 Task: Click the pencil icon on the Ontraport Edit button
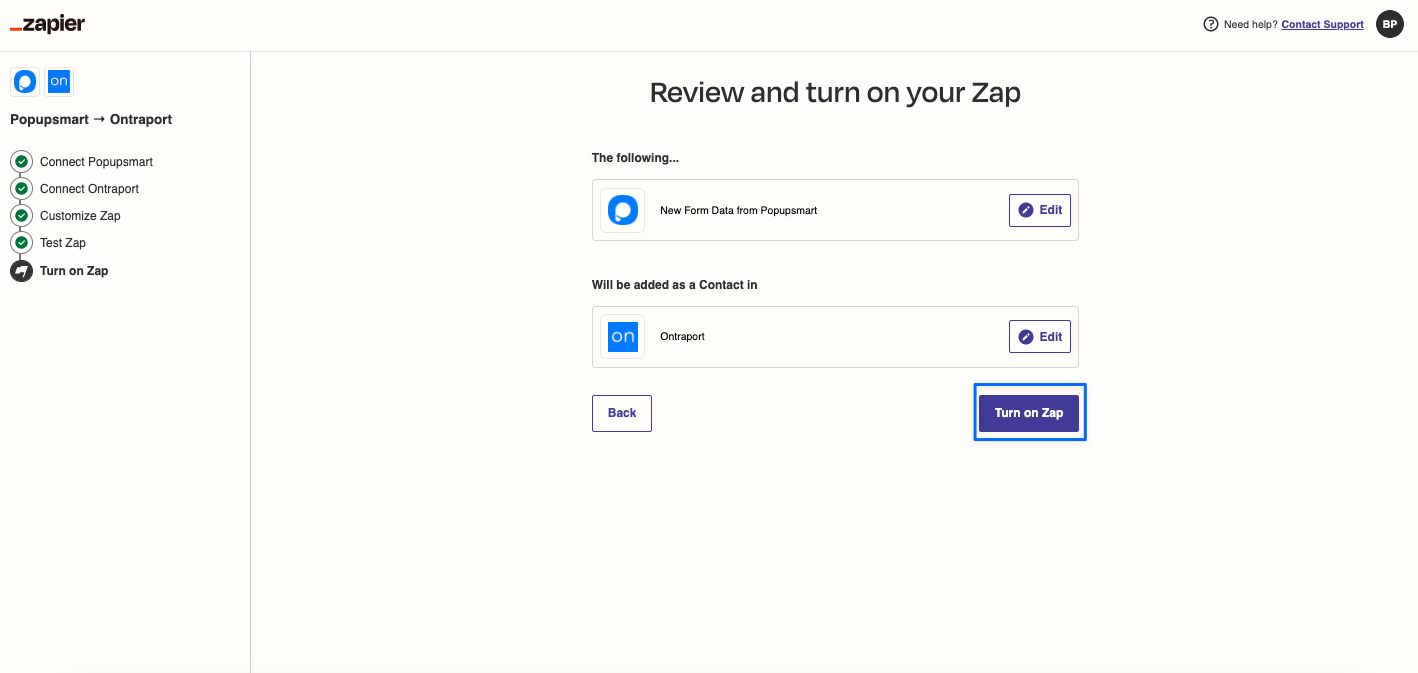point(1025,336)
